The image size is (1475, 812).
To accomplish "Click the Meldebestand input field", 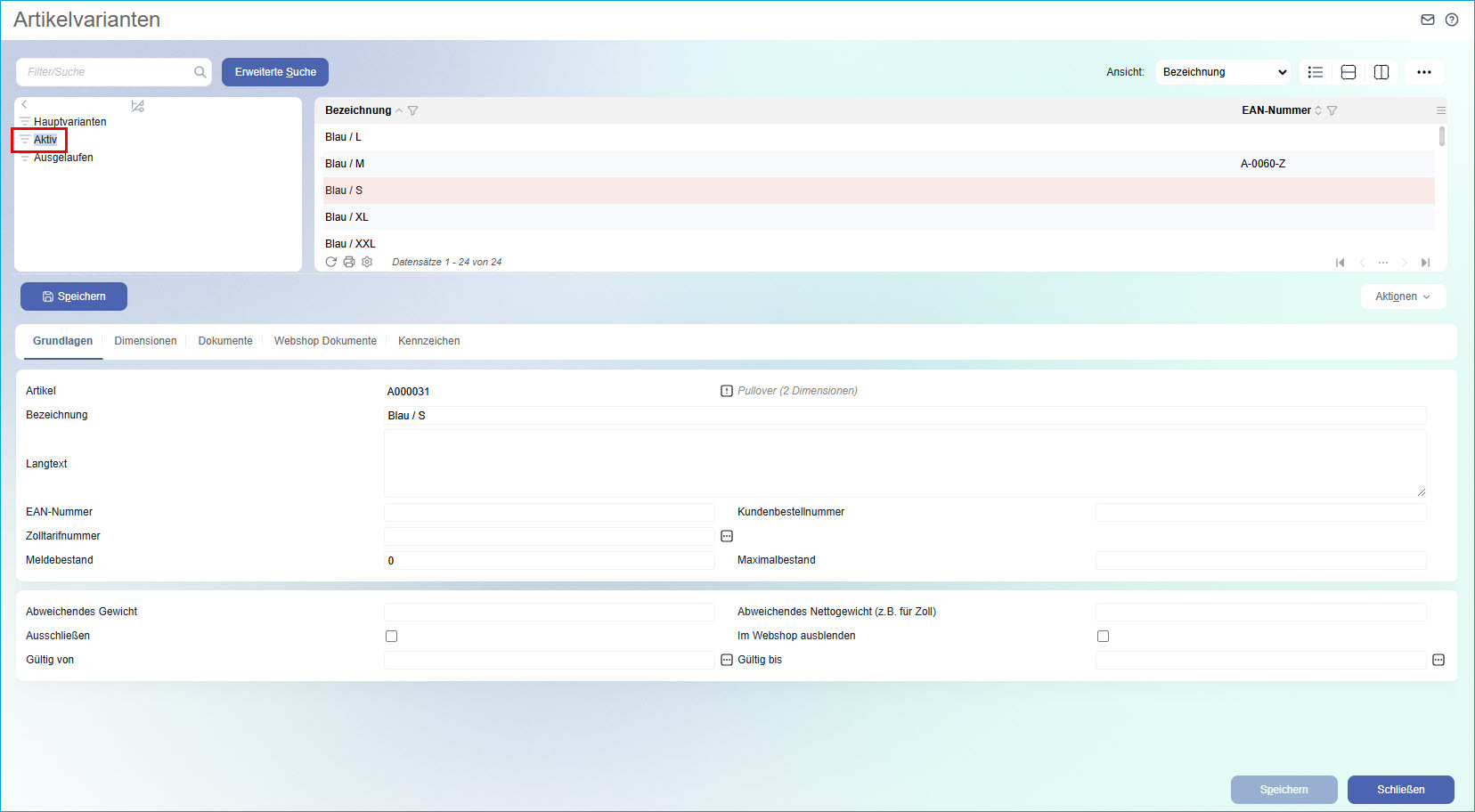I will coord(550,560).
